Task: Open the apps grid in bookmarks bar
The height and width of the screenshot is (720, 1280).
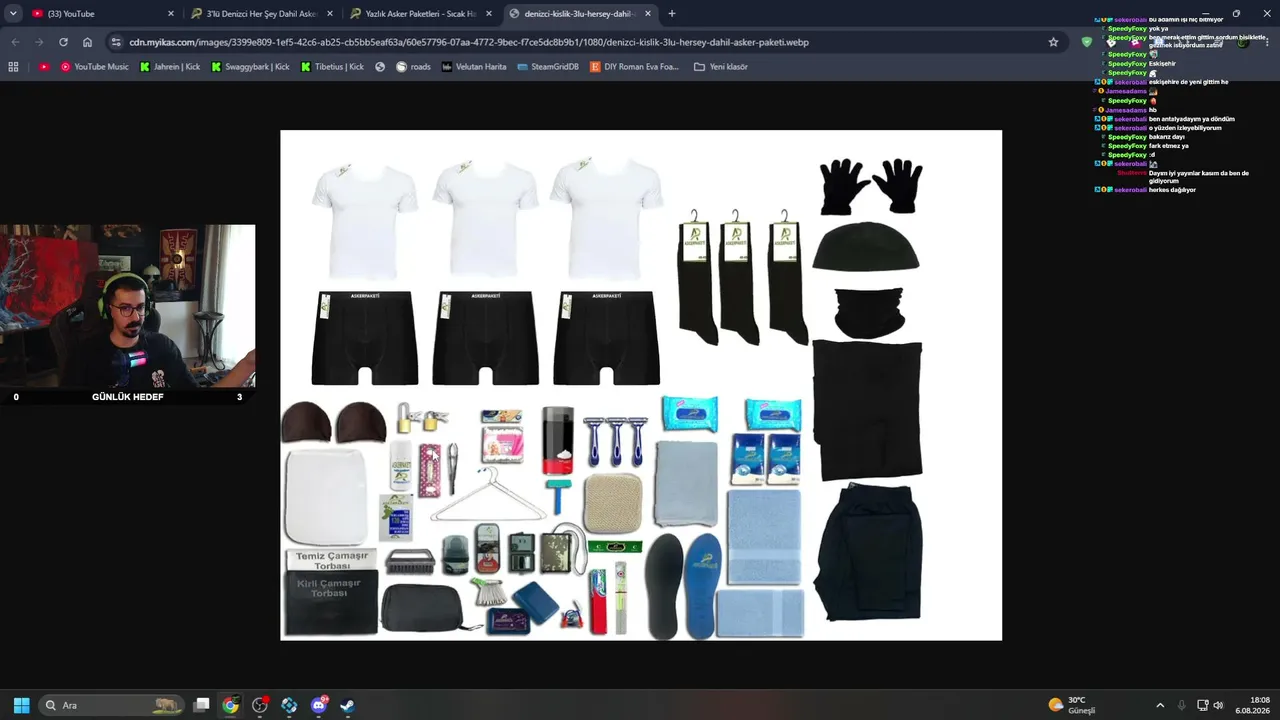Action: [x=13, y=67]
